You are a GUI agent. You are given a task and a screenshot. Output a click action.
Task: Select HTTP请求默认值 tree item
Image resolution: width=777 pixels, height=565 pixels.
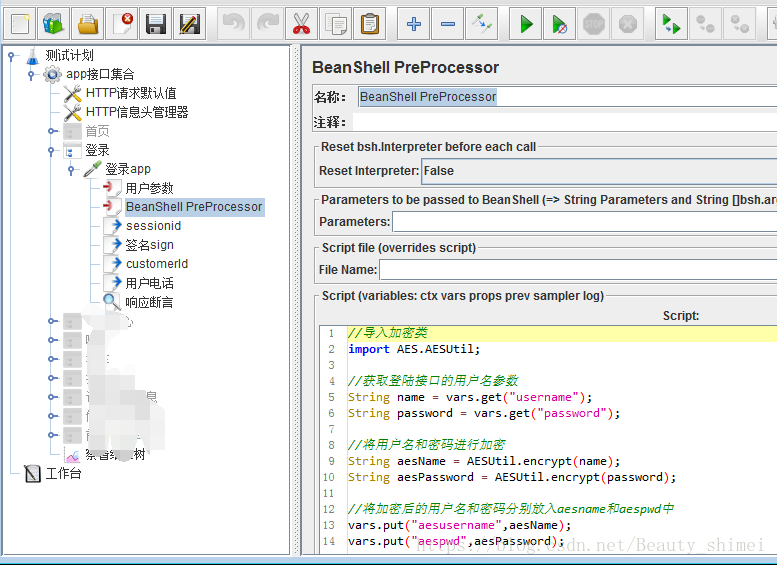[x=131, y=93]
